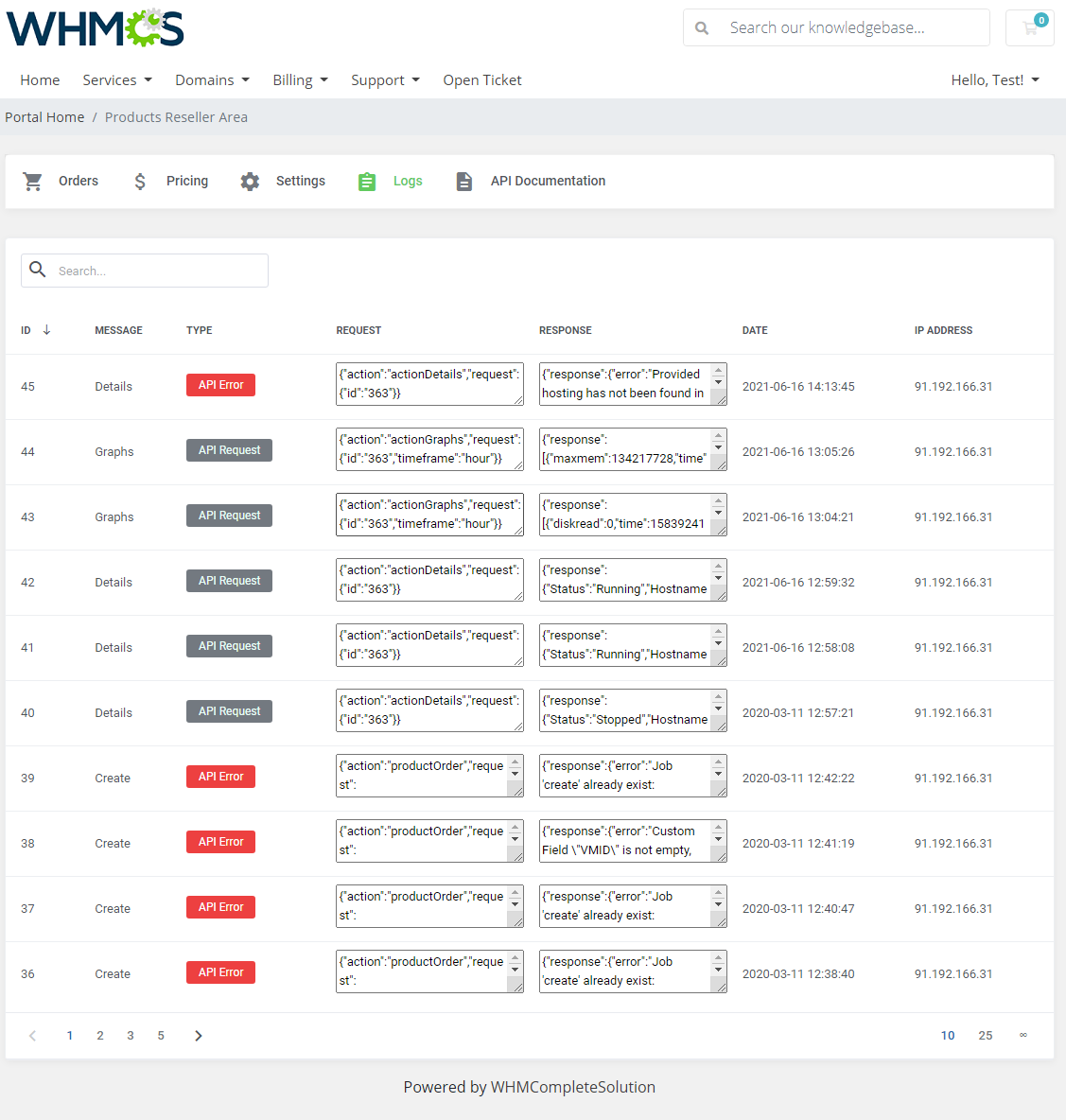Image resolution: width=1066 pixels, height=1120 pixels.
Task: Click the Pricing dollar sign icon
Action: [x=140, y=182]
